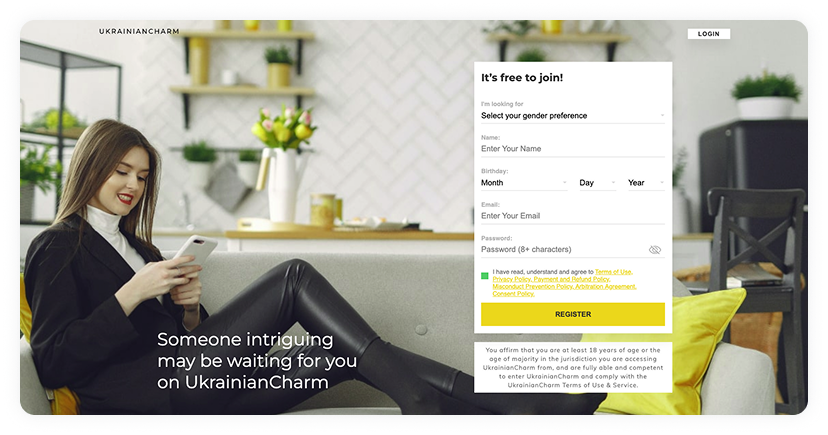Click the LOGIN button
828x435 pixels.
click(x=709, y=34)
